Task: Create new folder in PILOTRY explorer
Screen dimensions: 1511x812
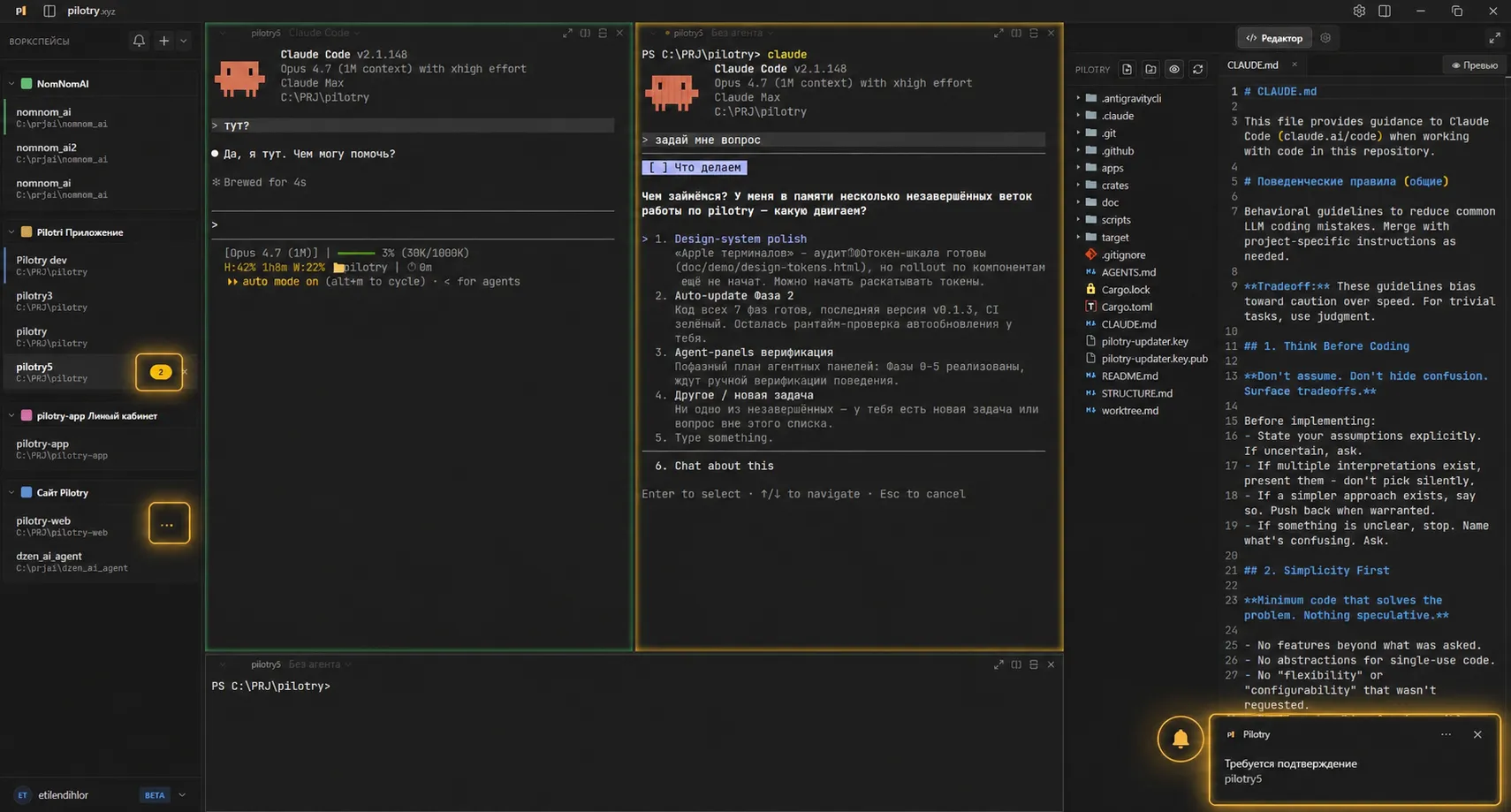Action: point(1150,69)
